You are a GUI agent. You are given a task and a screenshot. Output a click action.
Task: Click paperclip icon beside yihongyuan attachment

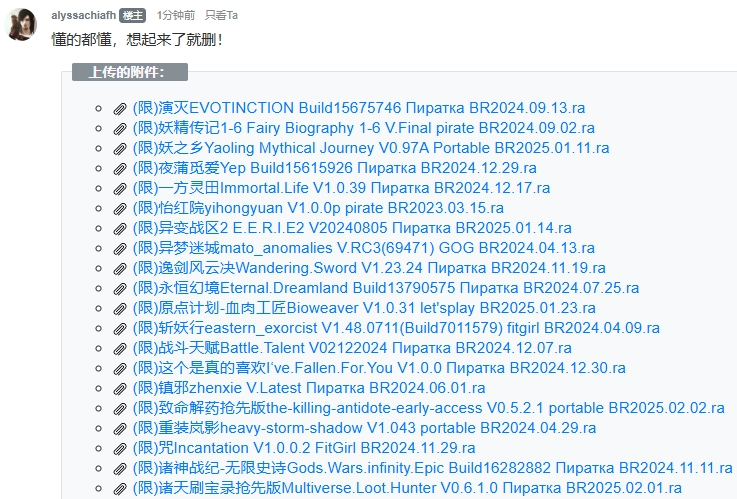(x=120, y=209)
